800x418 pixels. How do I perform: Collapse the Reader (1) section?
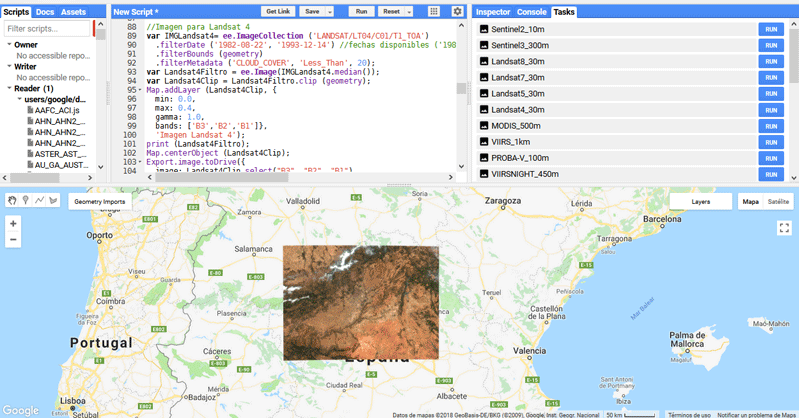pyautogui.click(x=9, y=88)
